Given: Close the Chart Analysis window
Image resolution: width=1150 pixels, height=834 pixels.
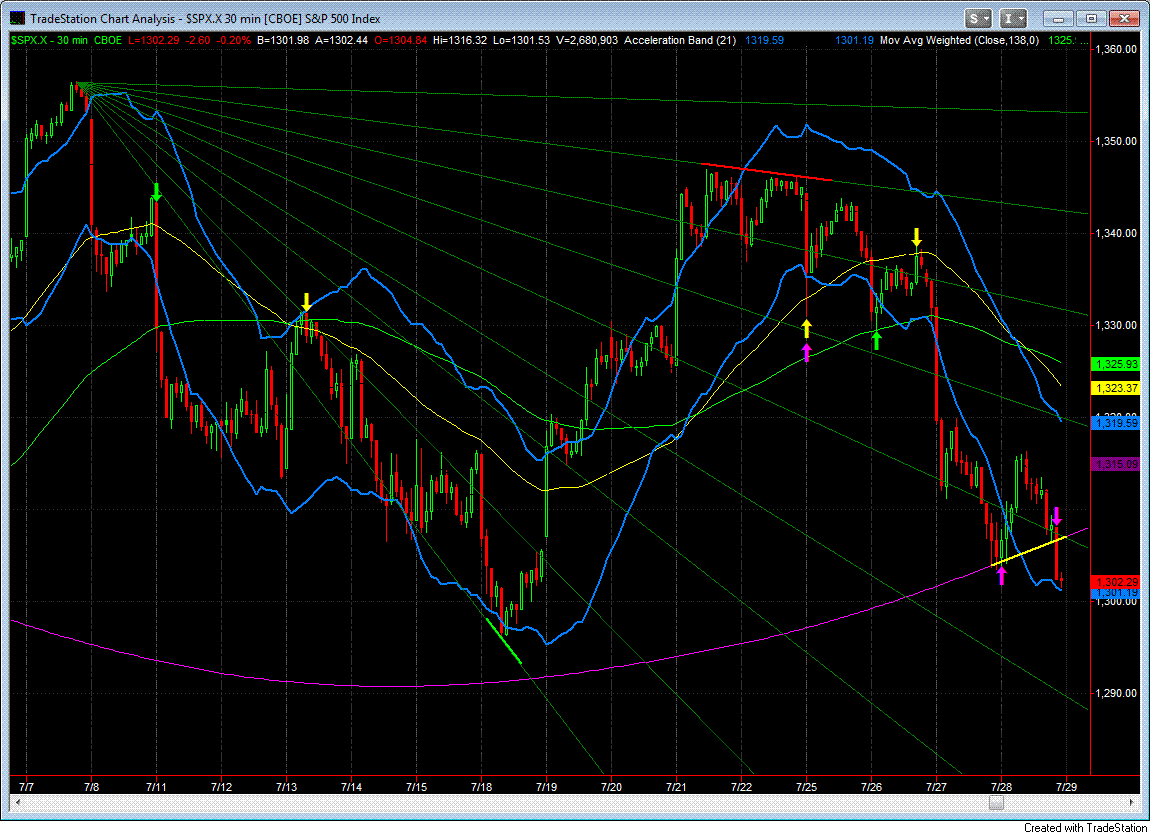Looking at the screenshot, I should (1124, 19).
